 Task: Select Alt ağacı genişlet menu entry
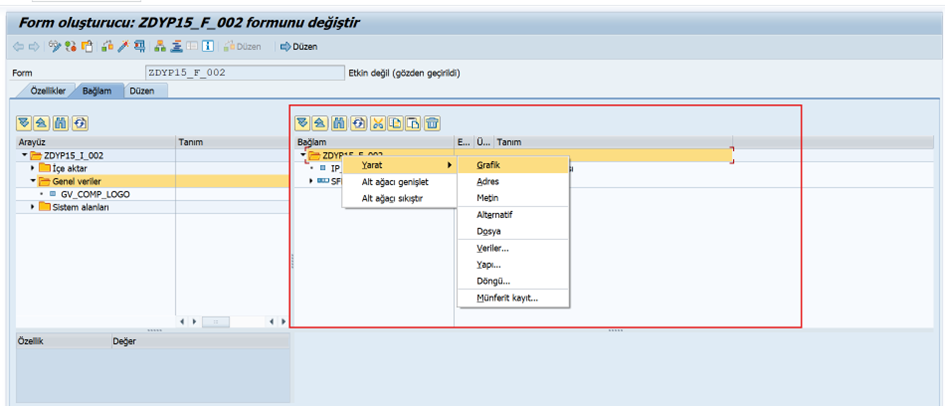(x=394, y=182)
